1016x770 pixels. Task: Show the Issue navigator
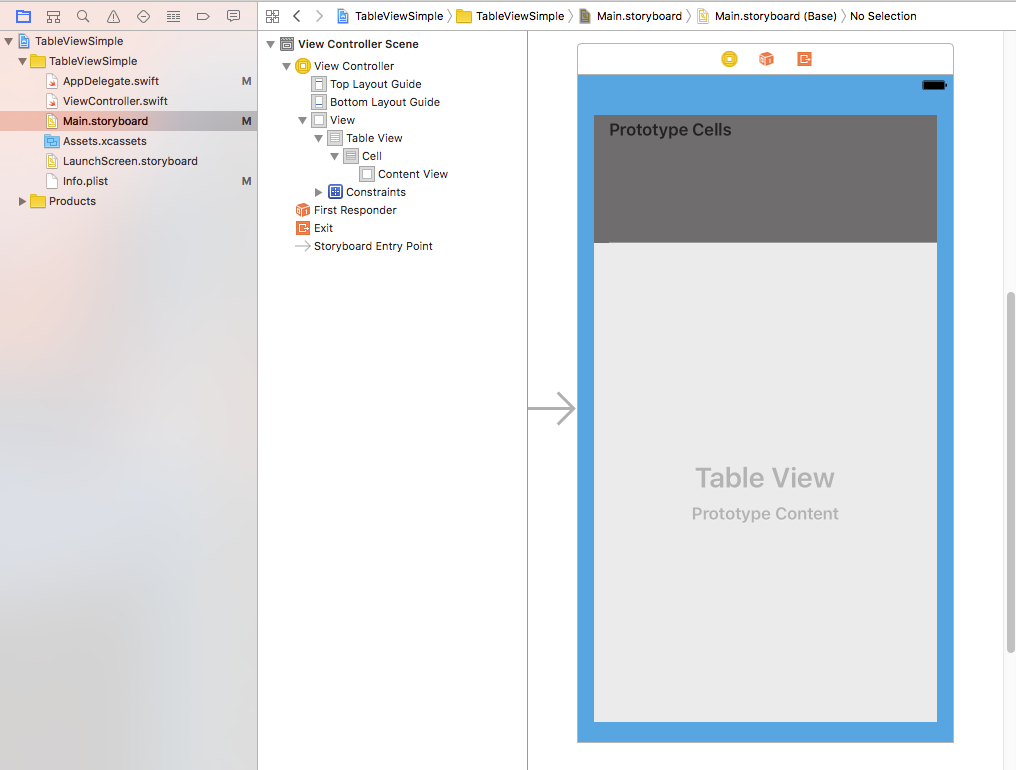click(x=113, y=16)
